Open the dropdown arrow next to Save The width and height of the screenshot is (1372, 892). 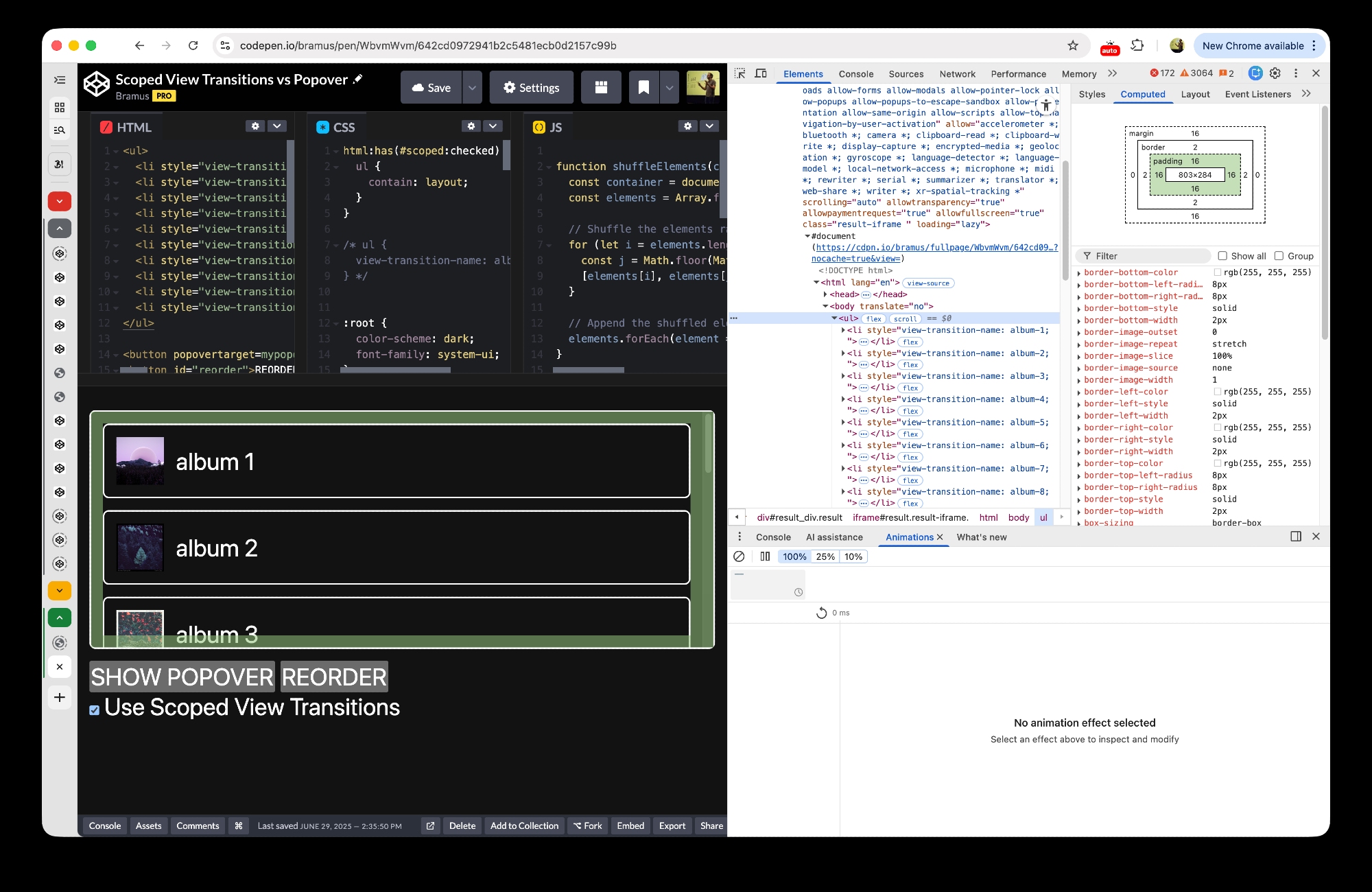point(472,87)
